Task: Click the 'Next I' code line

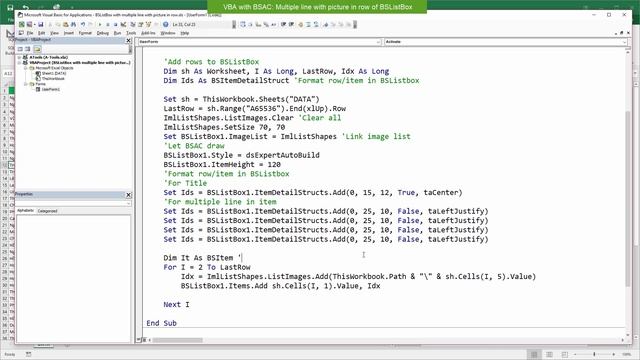Action: [x=176, y=304]
